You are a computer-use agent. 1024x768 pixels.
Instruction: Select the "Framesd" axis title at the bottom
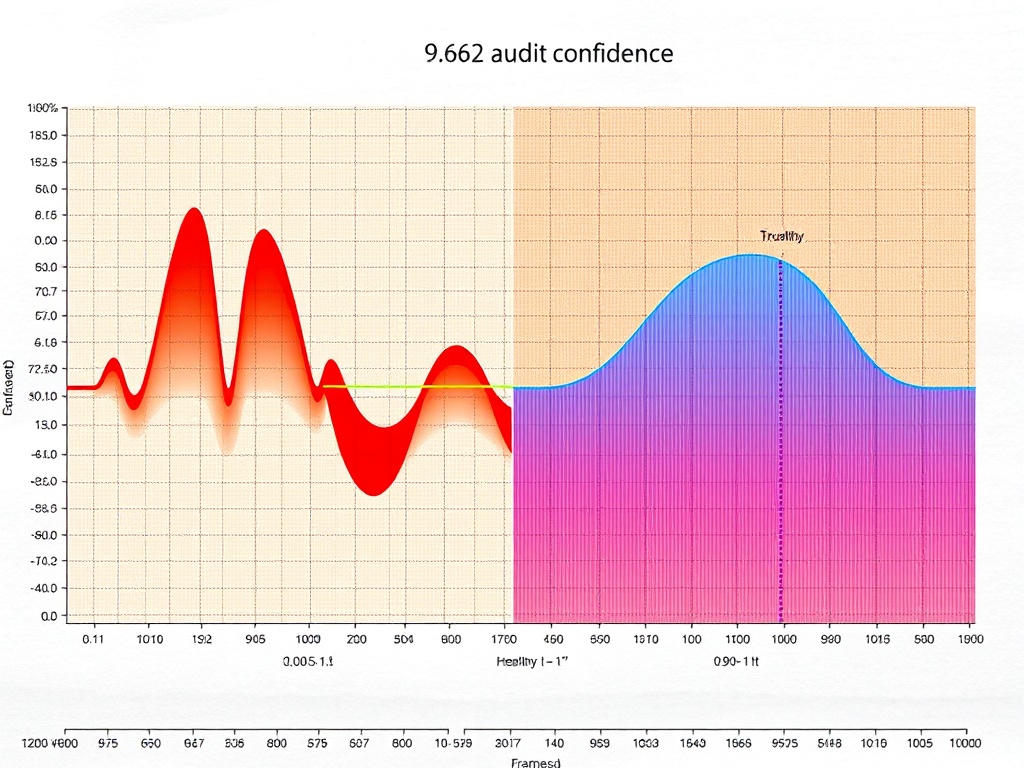click(x=536, y=762)
